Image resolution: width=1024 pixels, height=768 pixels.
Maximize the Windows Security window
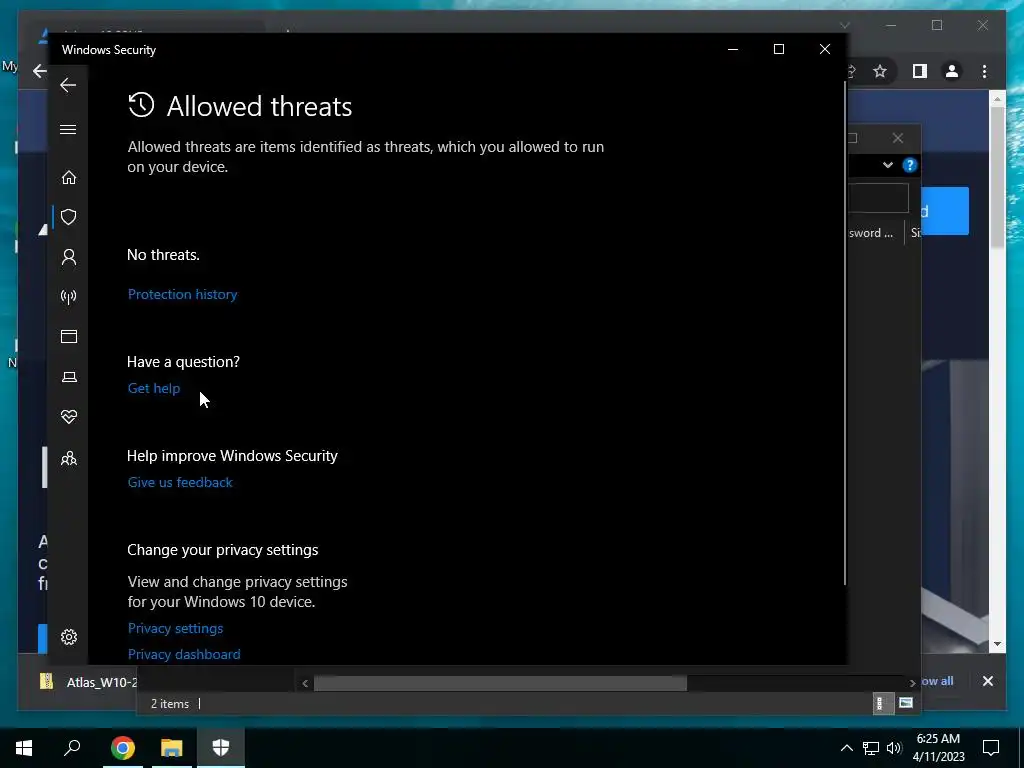(x=778, y=50)
